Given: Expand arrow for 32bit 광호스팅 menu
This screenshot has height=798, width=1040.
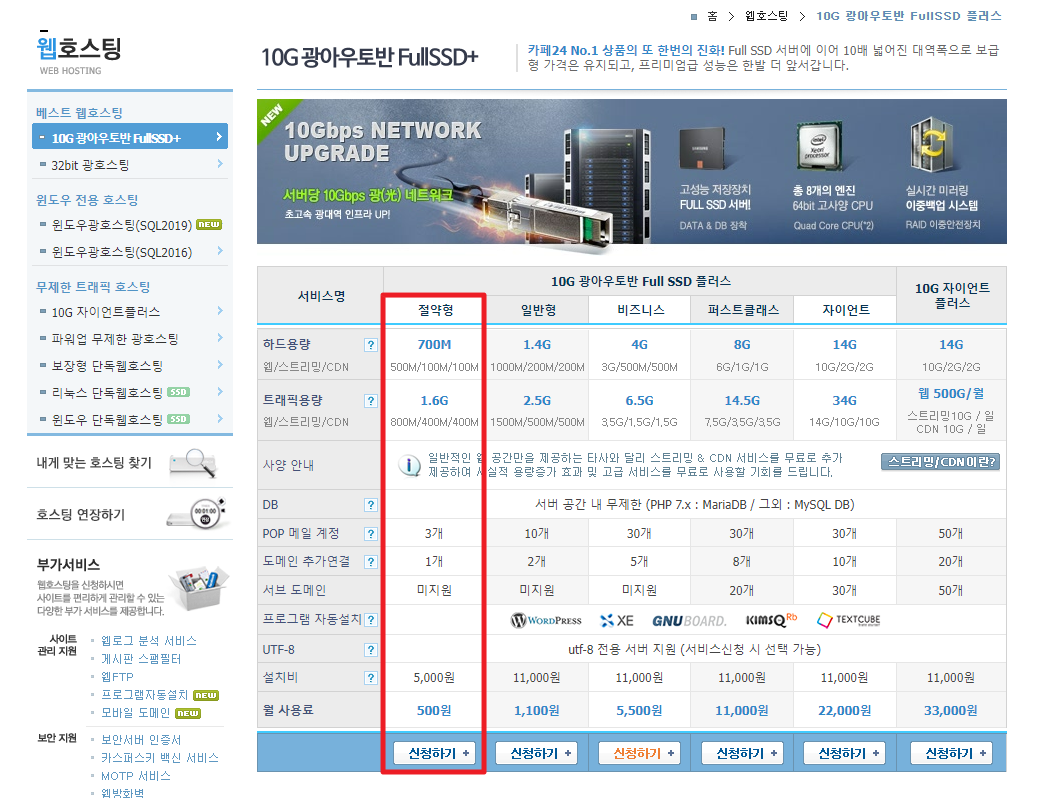Looking at the screenshot, I should (x=220, y=163).
